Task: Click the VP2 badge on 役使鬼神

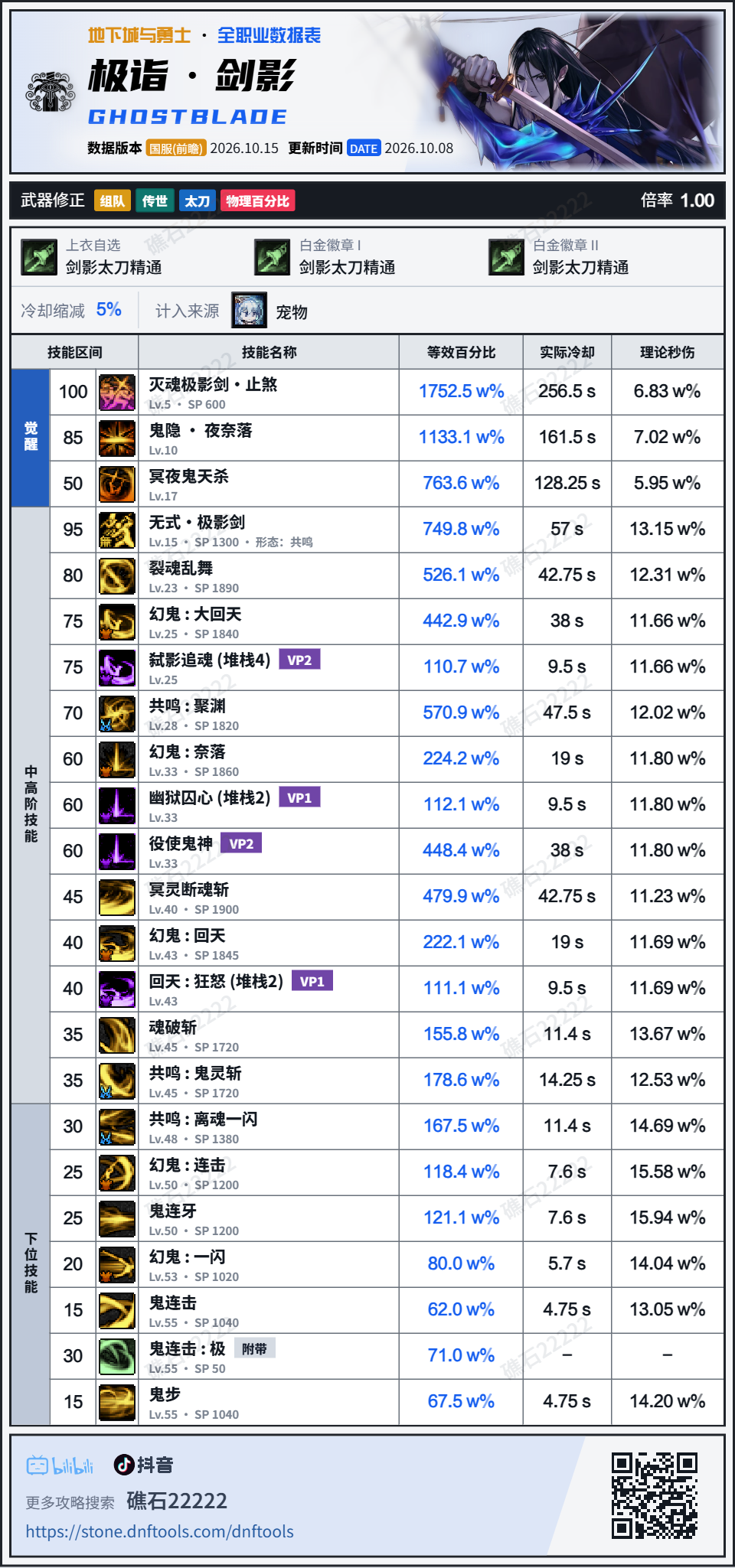Action: (x=241, y=843)
